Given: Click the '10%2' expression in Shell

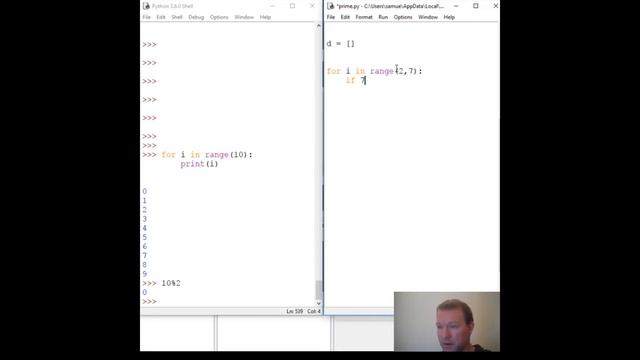Looking at the screenshot, I should point(171,283).
